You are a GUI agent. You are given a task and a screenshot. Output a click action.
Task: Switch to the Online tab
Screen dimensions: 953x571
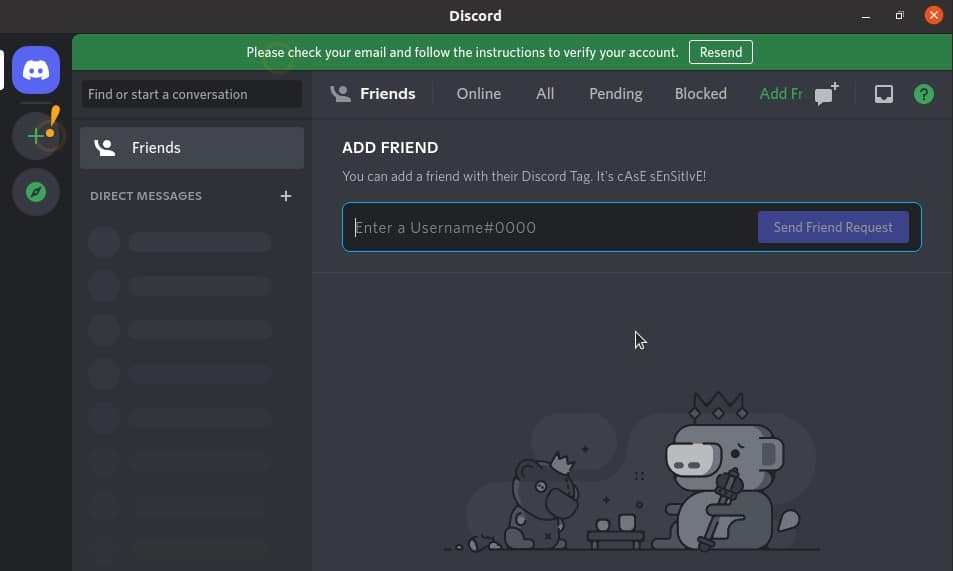pos(479,94)
